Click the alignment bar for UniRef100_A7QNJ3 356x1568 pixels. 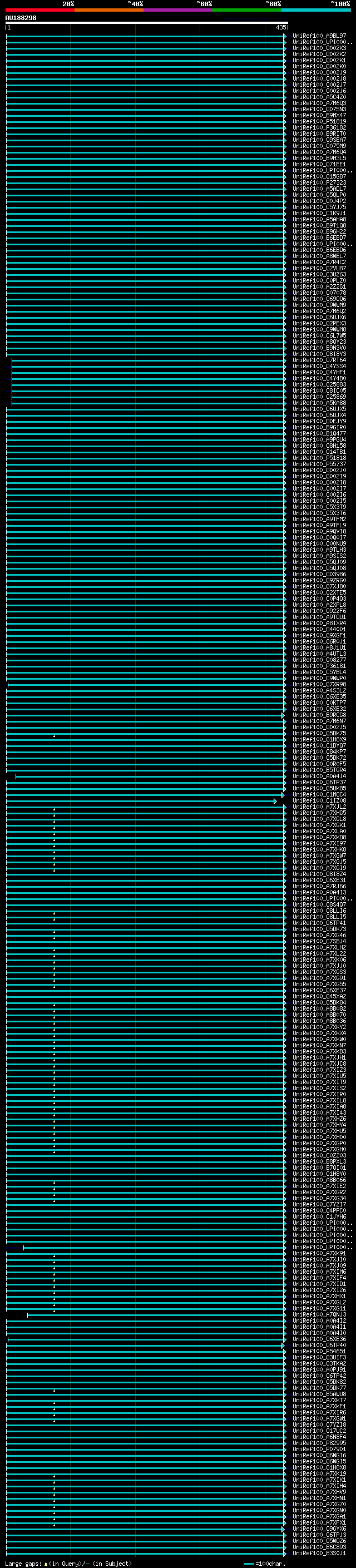pyautogui.click(x=156, y=1315)
